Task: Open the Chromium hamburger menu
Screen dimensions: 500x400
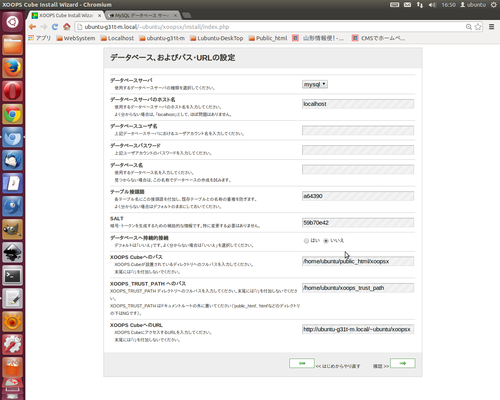Action: point(491,27)
